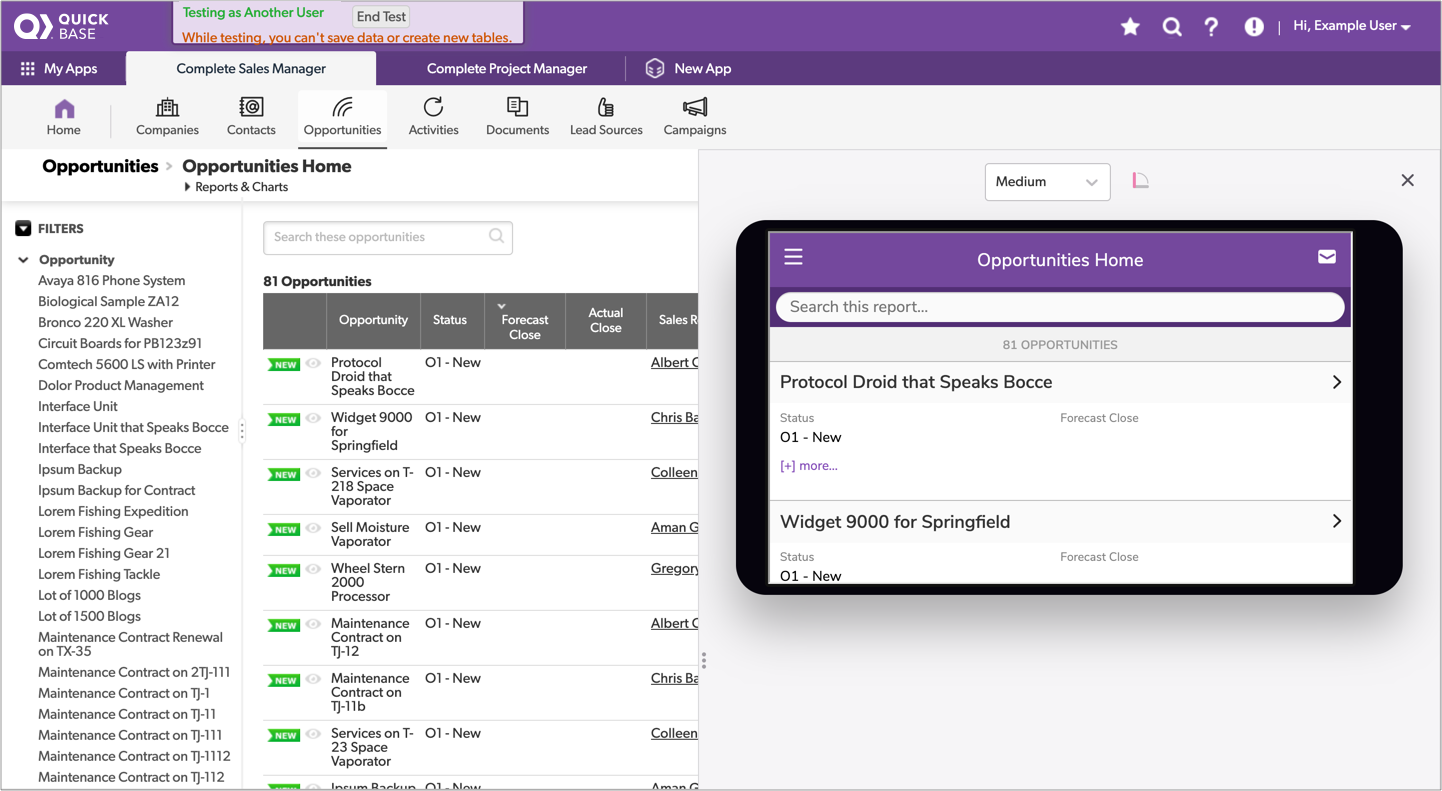Open the Lead Sources table

click(x=606, y=117)
